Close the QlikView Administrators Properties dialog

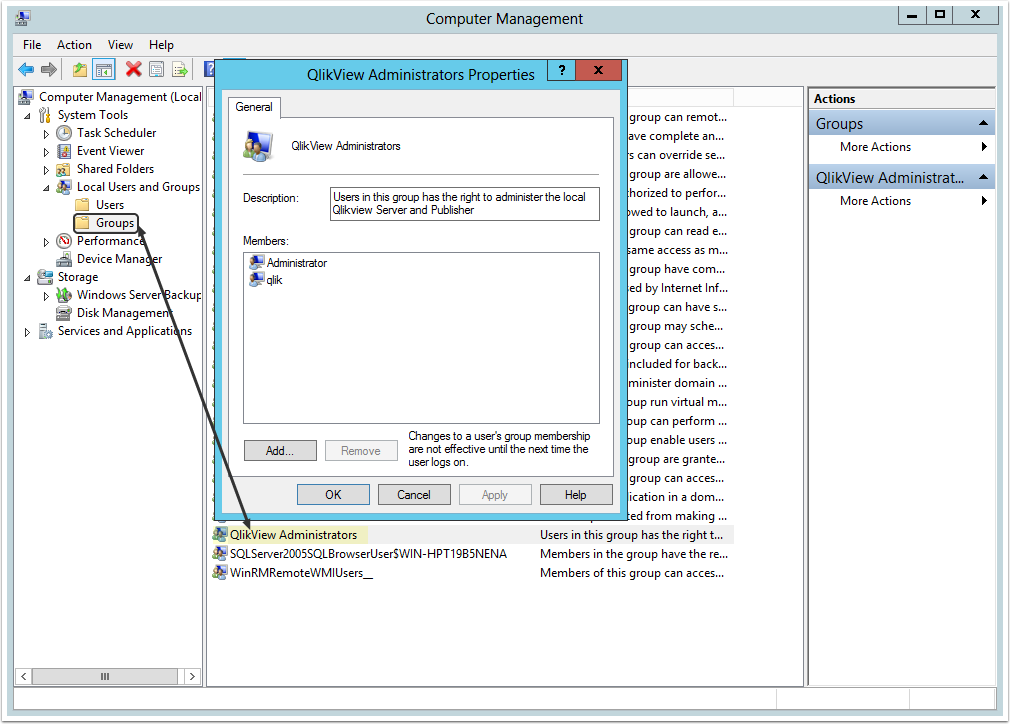pos(598,70)
